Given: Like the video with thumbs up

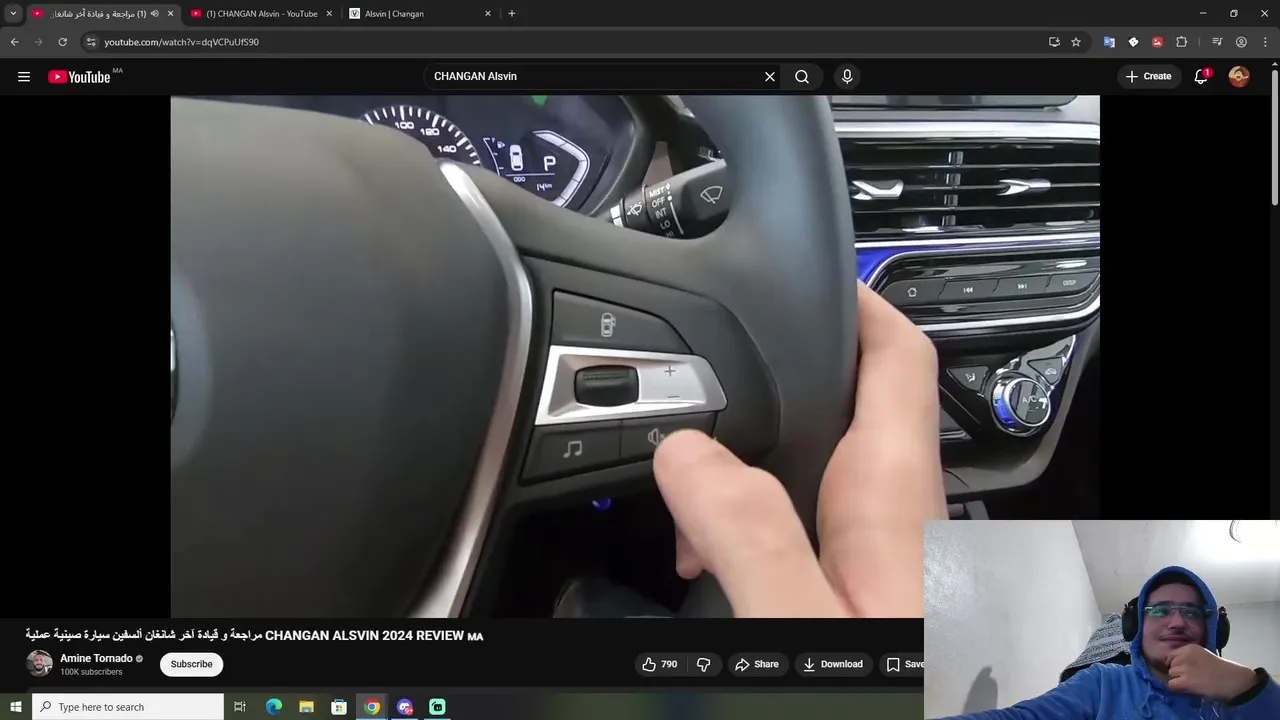Looking at the screenshot, I should (x=660, y=664).
